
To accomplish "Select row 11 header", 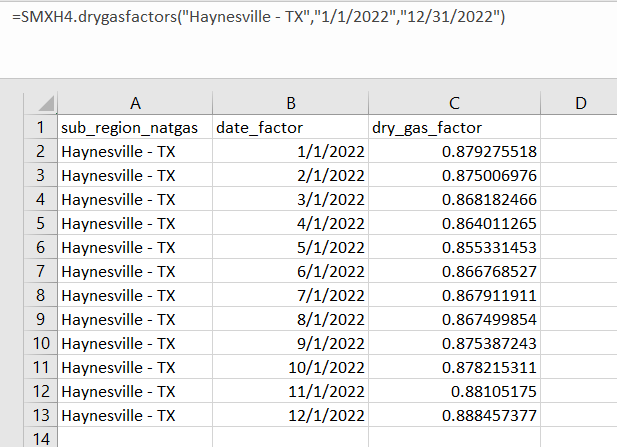I will (x=41, y=367).
